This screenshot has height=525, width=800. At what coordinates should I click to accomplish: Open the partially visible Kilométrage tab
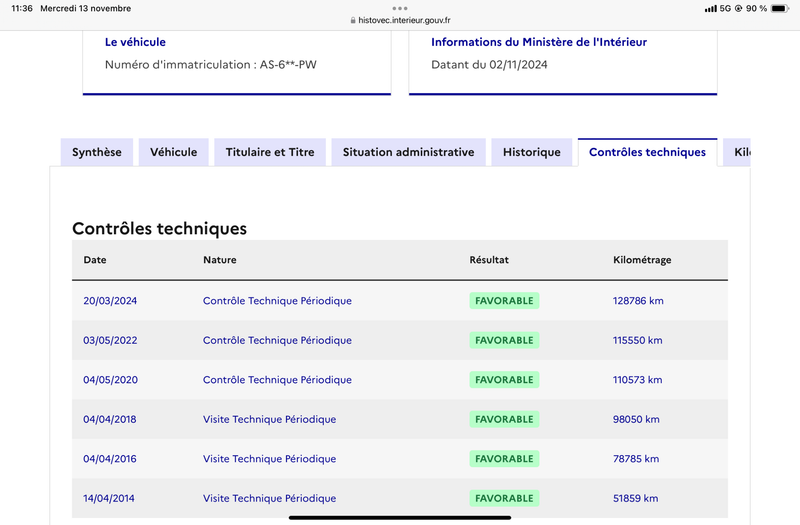(x=737, y=152)
